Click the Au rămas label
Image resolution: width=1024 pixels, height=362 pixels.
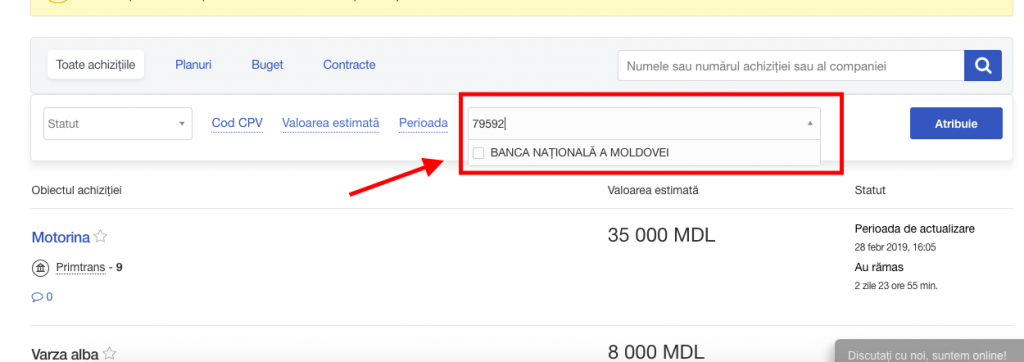pos(879,267)
